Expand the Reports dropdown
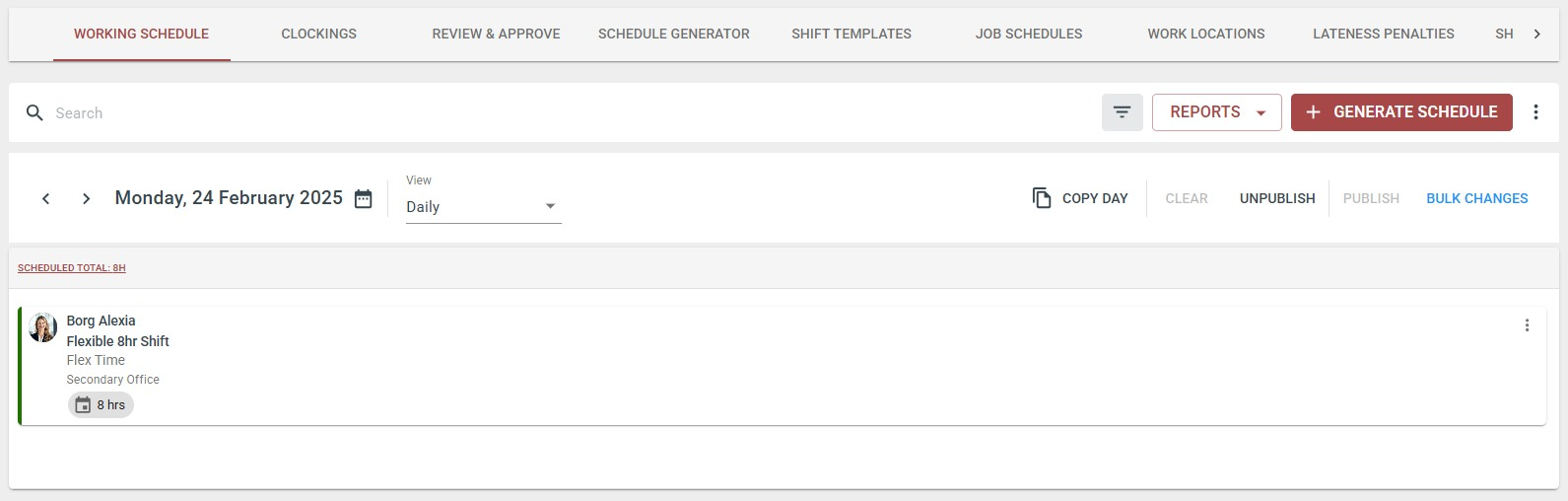Viewport: 1568px width, 501px height. (x=1216, y=112)
